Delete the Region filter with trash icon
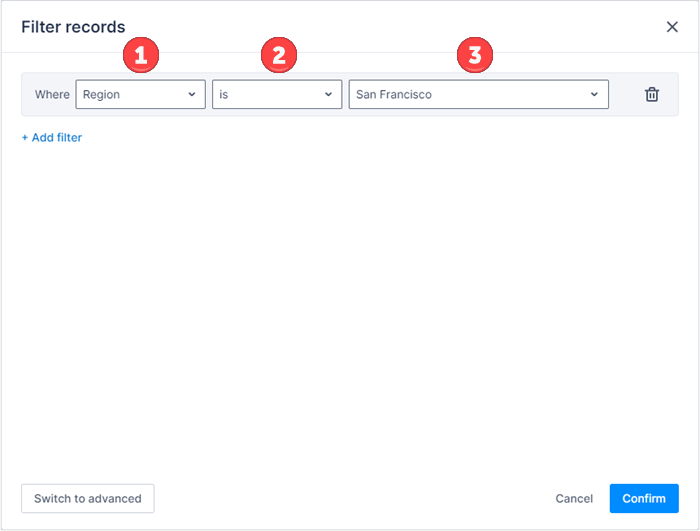Screen dimensions: 700x531 (652, 94)
